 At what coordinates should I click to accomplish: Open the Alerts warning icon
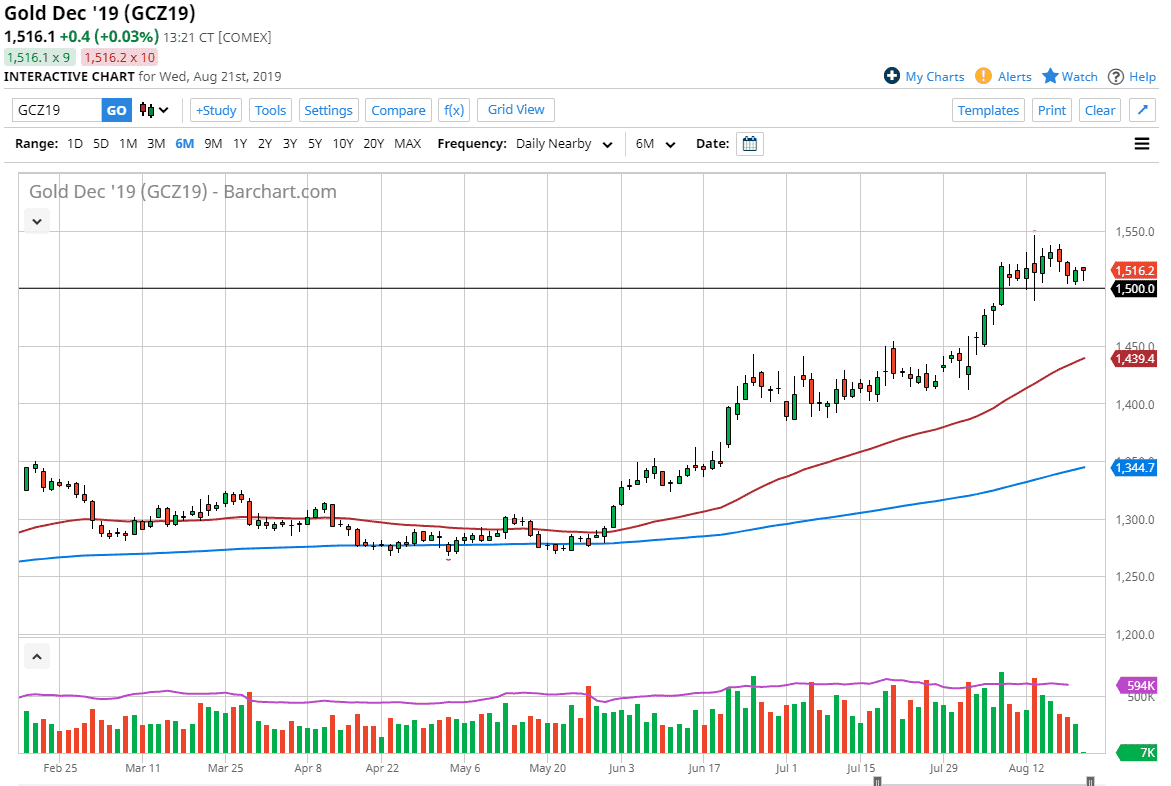(x=983, y=76)
